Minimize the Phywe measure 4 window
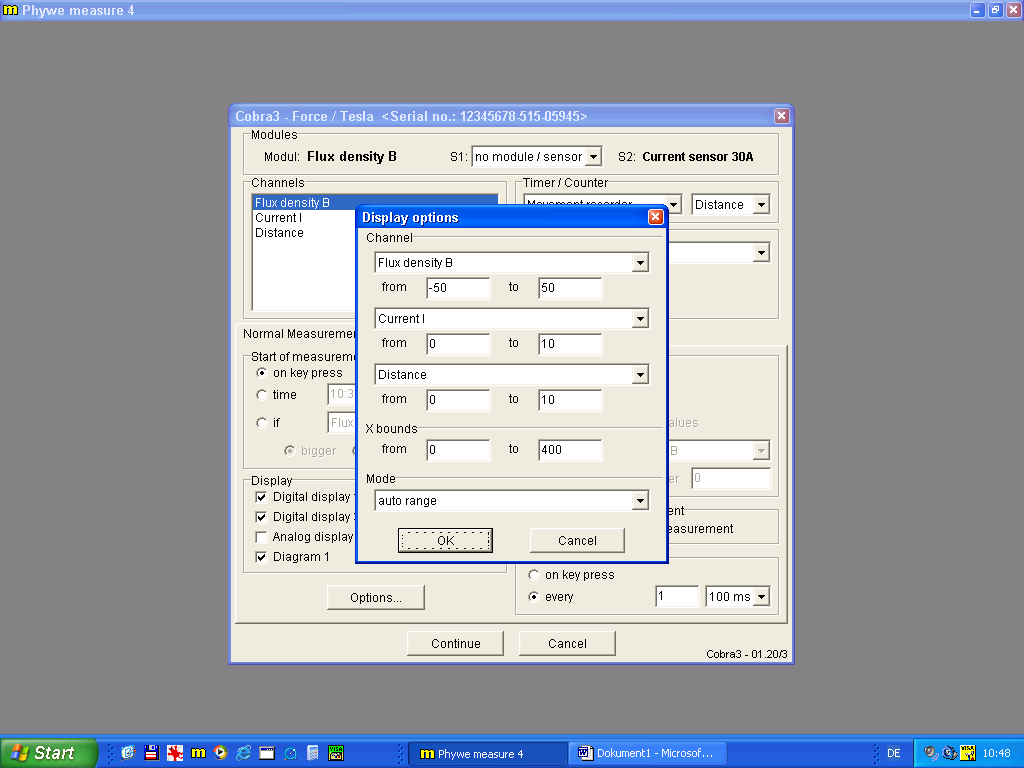 pos(977,10)
